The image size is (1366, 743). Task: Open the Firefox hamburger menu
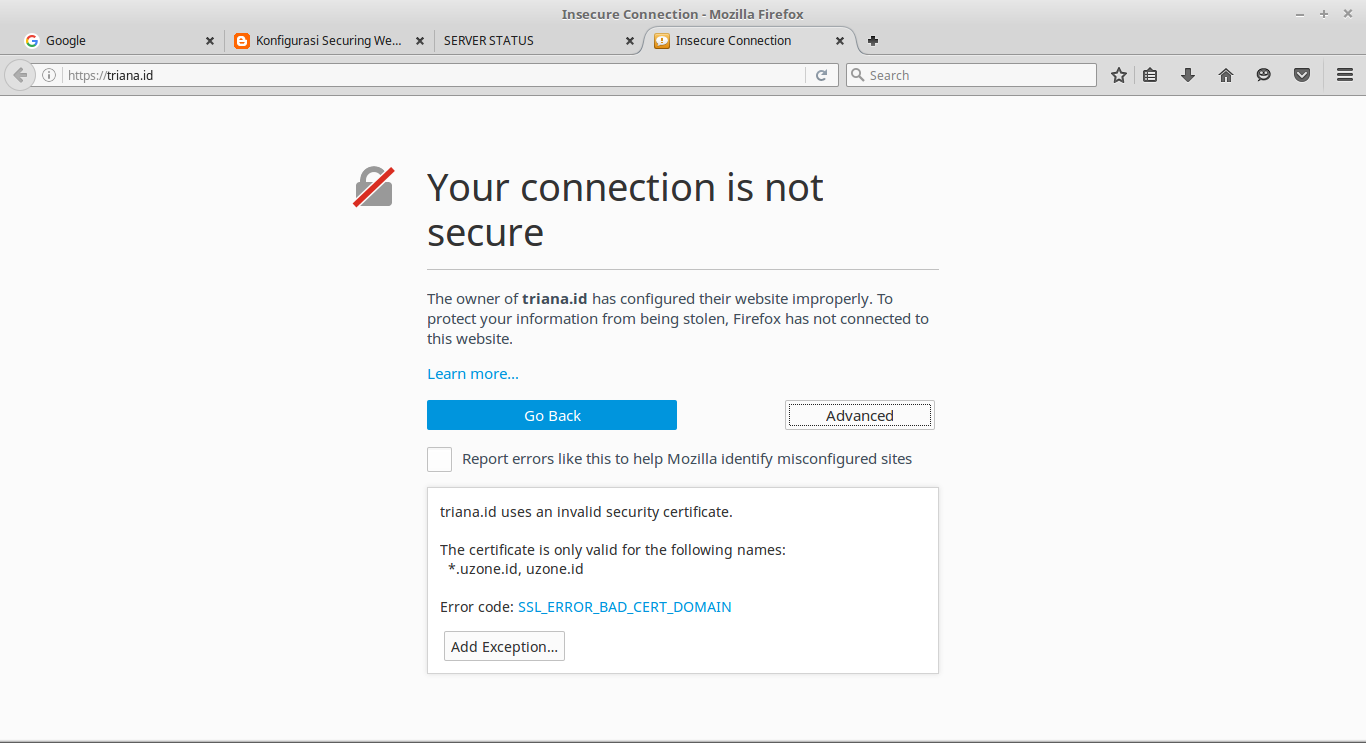[x=1345, y=74]
